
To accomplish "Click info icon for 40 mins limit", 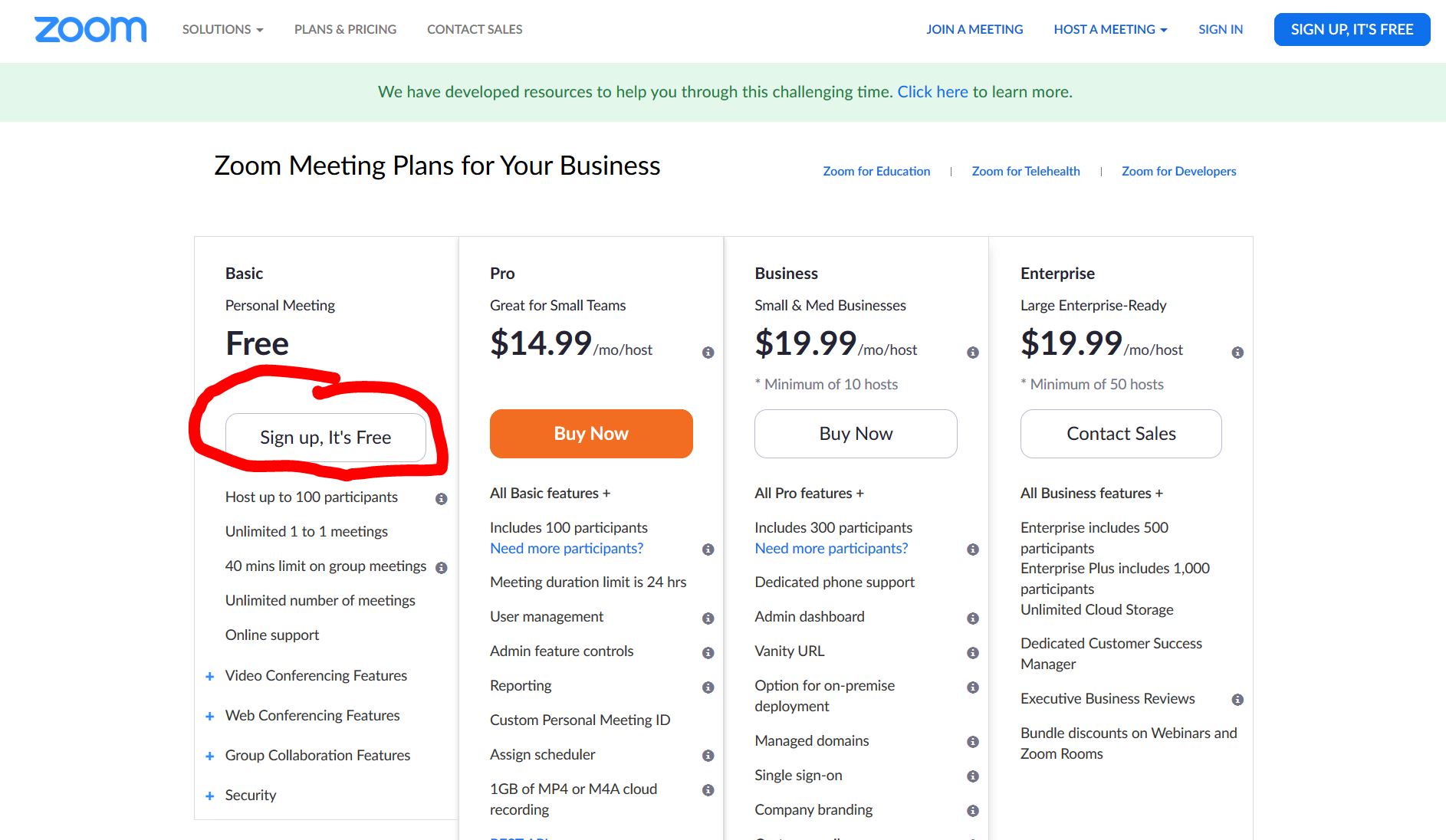I will [441, 568].
